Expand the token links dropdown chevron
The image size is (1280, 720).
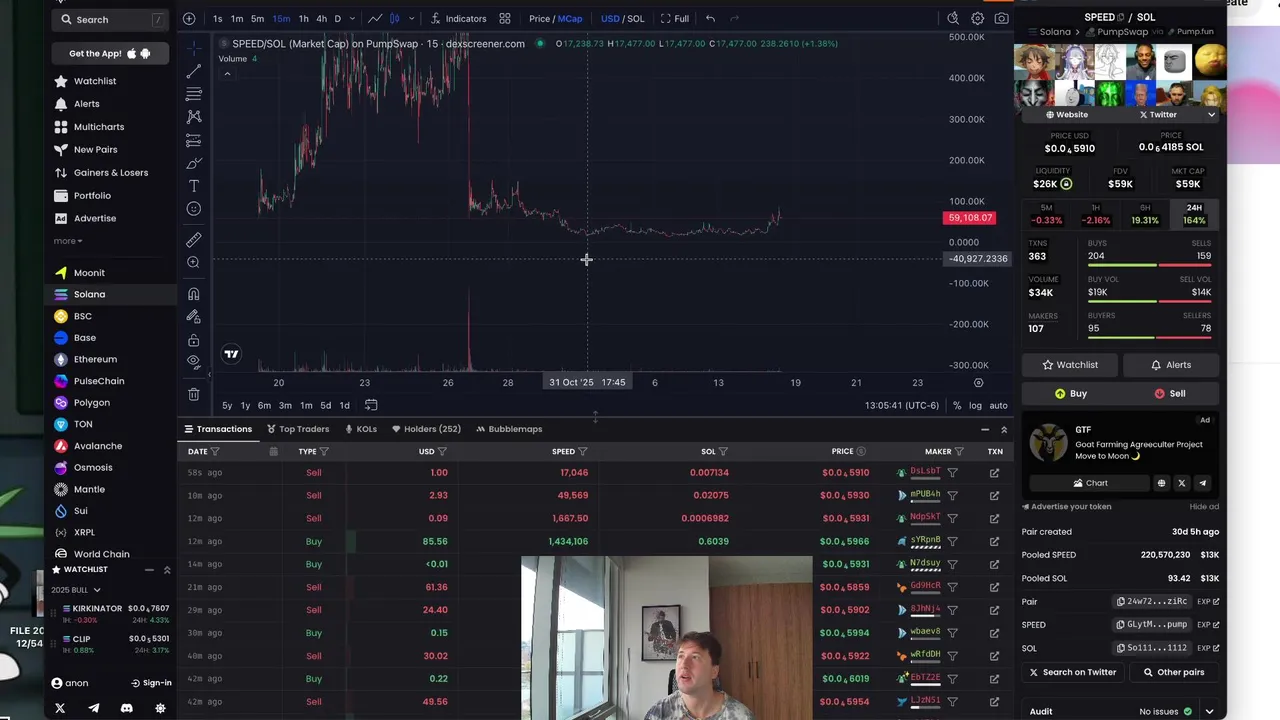pos(1211,115)
